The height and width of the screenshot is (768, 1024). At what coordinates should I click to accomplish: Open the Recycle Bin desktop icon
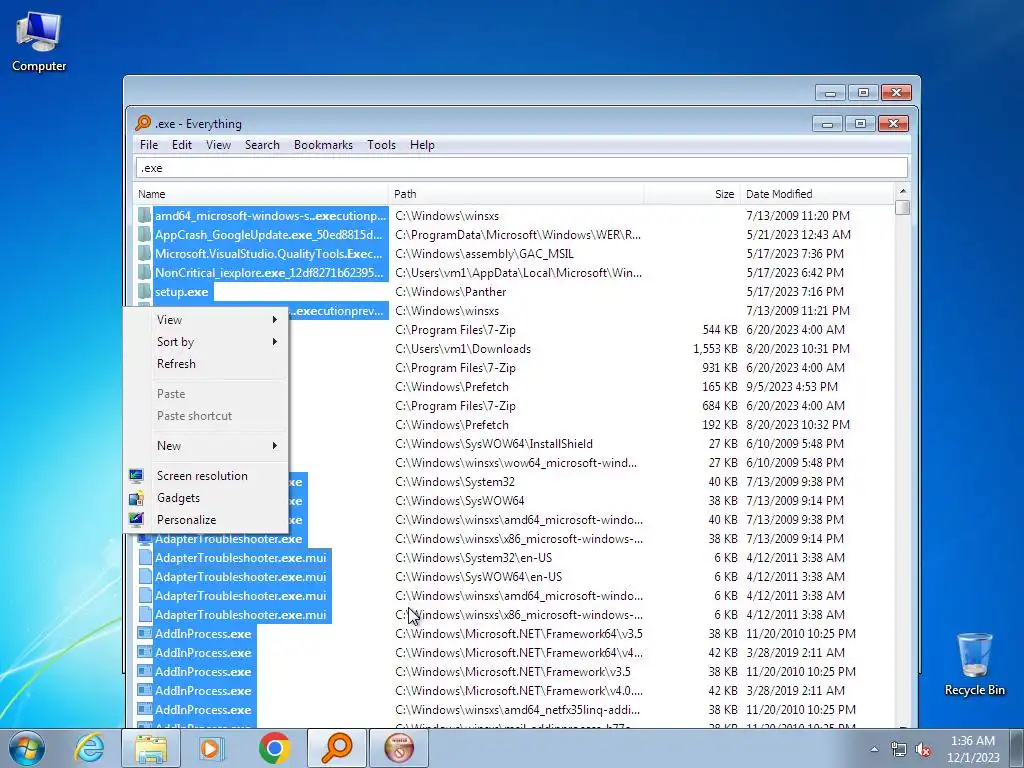pos(974,664)
